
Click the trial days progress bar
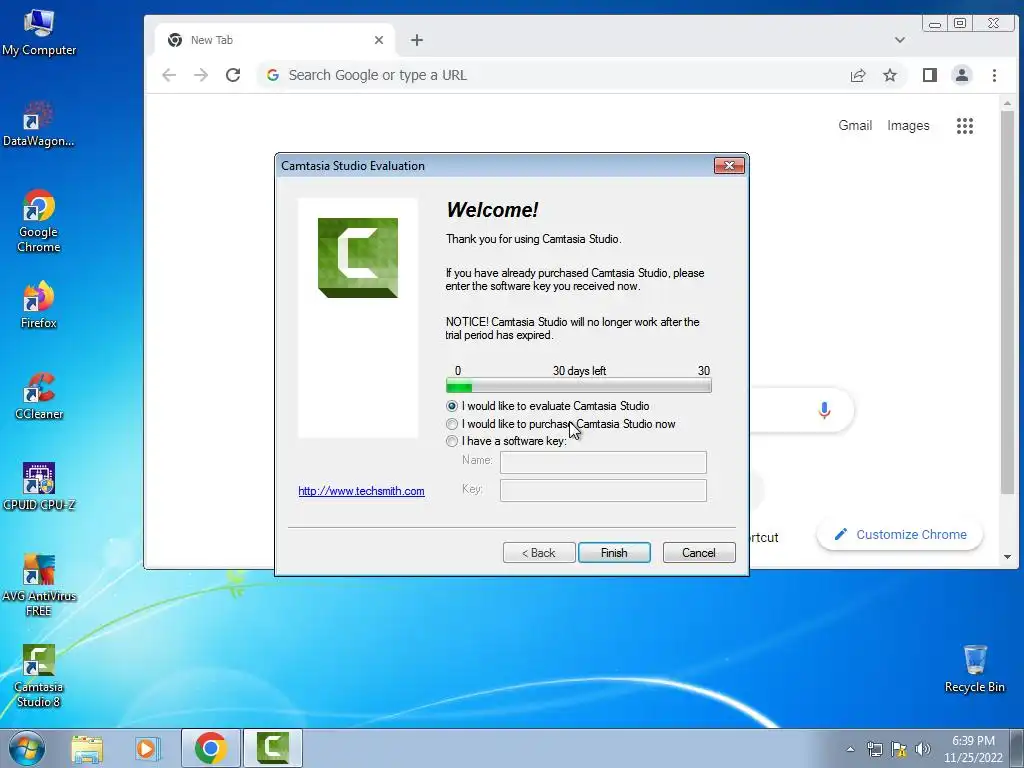tap(579, 385)
